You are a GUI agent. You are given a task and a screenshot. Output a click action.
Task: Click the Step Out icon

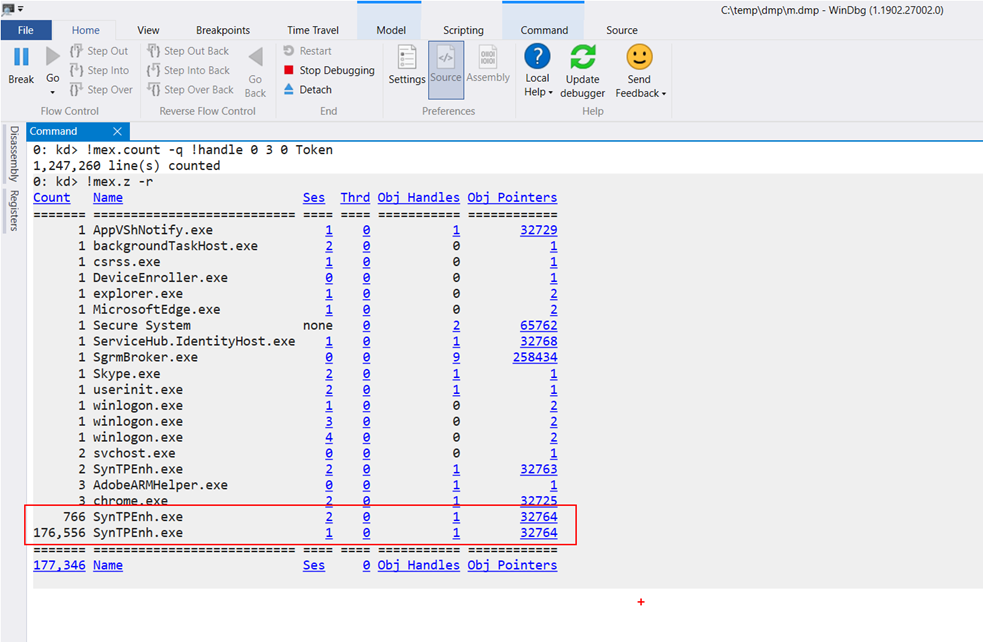[76, 51]
